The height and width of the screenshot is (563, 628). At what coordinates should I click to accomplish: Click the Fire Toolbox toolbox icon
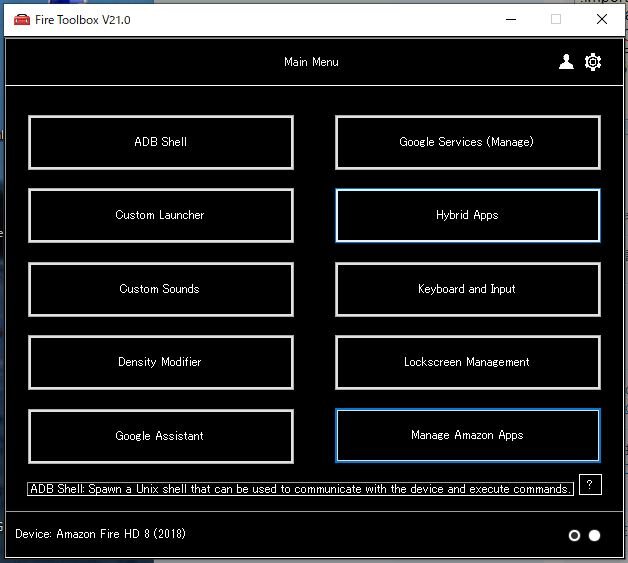tap(22, 20)
